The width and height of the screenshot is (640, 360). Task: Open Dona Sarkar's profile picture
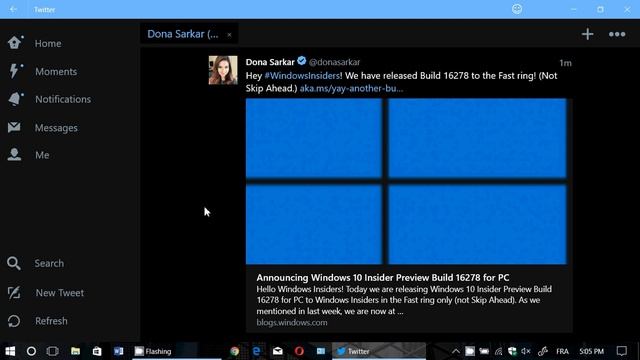point(223,70)
